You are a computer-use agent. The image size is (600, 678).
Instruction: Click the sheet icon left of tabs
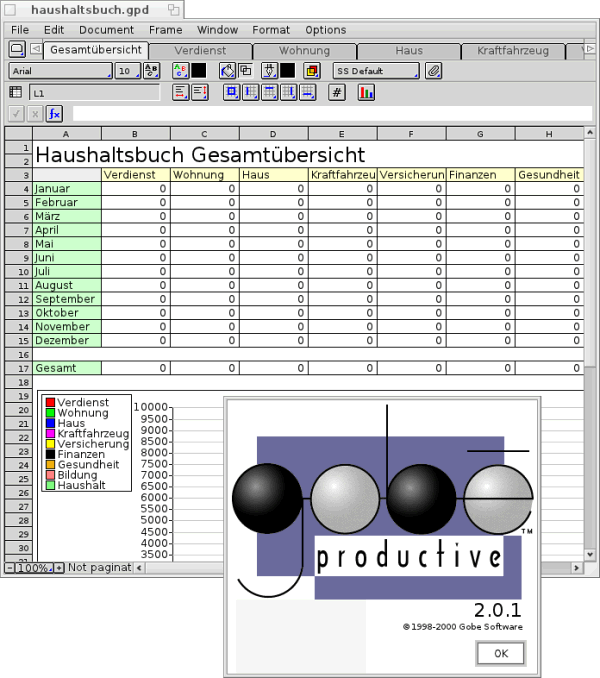click(17, 49)
